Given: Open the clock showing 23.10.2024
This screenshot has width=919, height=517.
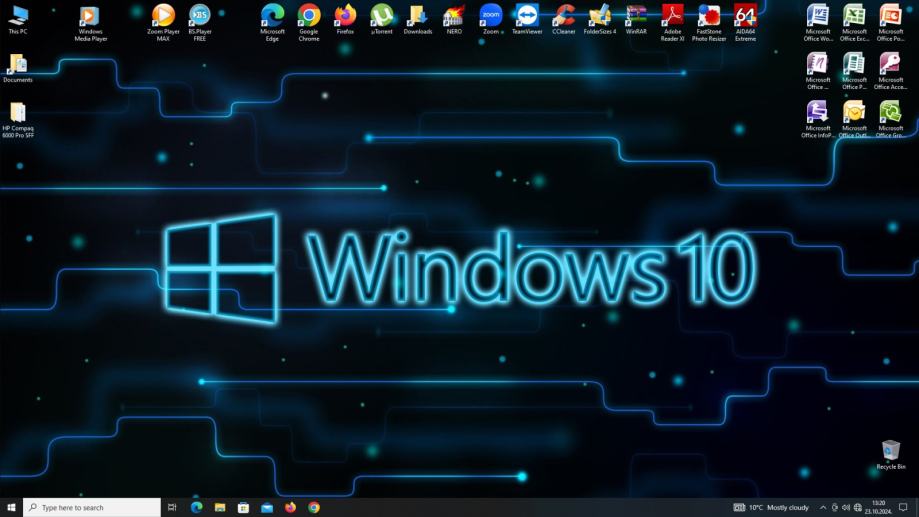Looking at the screenshot, I should 878,508.
